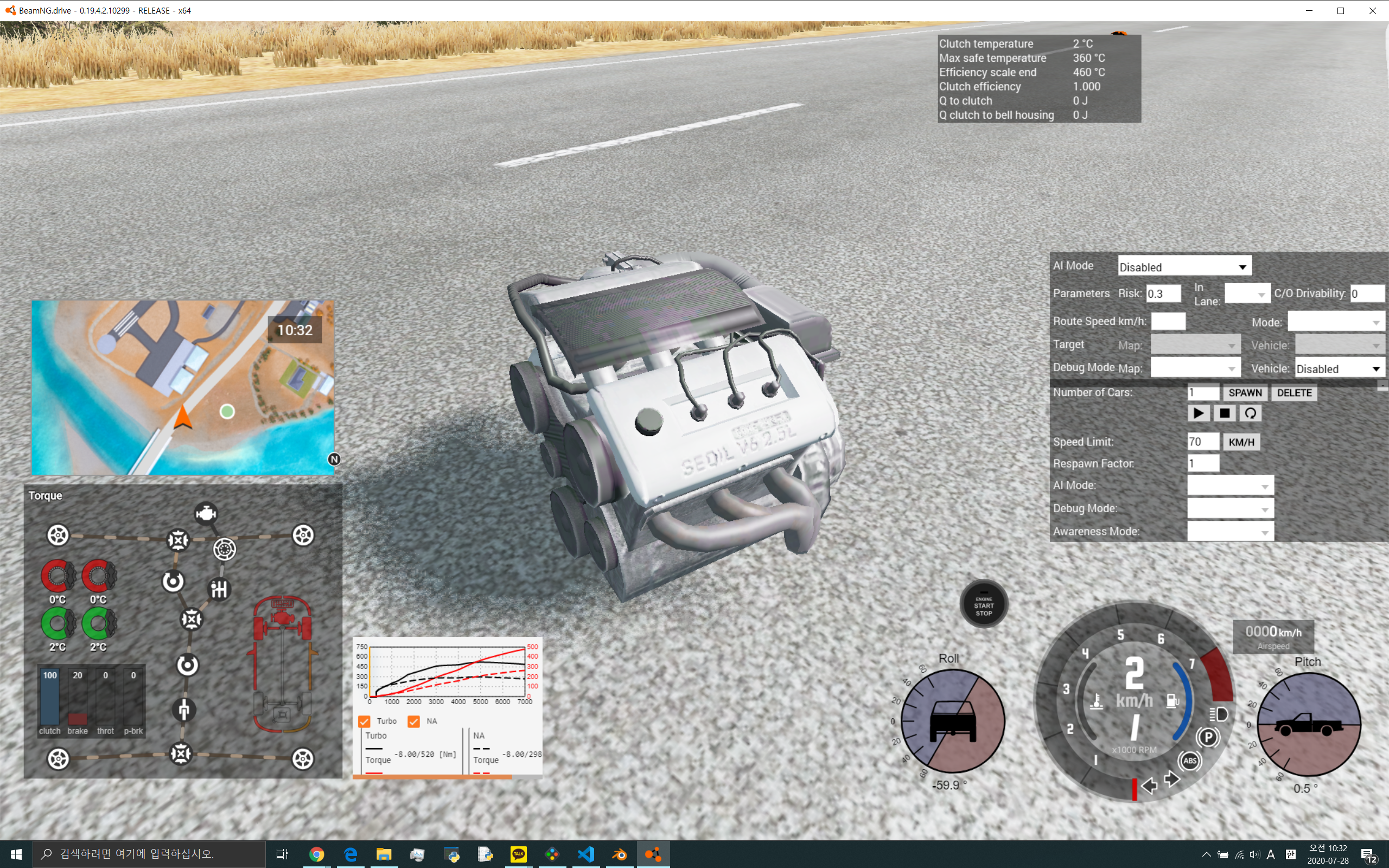Click the gearbox shifter icon in Torque diagram
The width and height of the screenshot is (1389, 868).
(219, 589)
